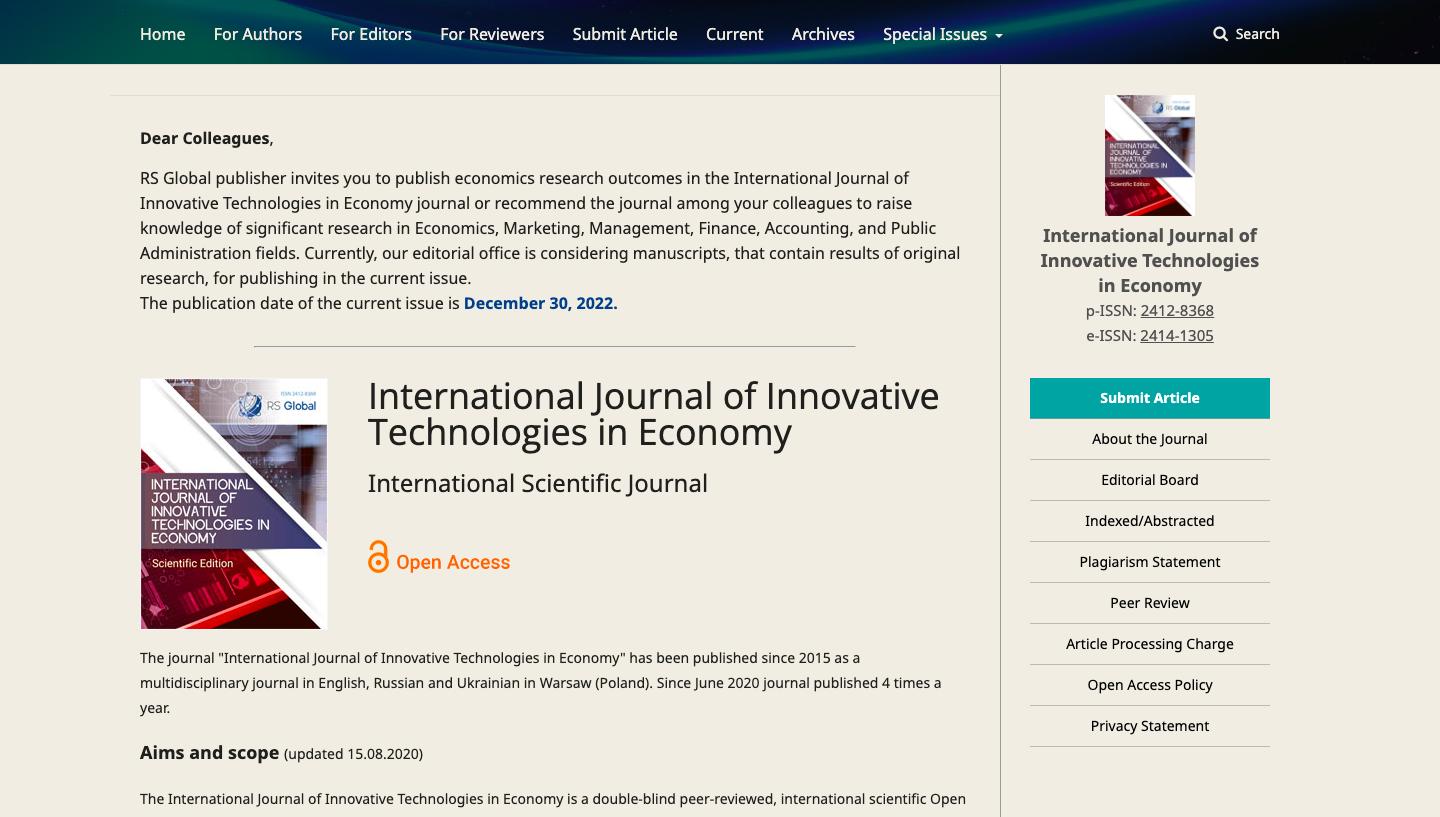Click the small journal cover in sidebar
This screenshot has width=1440, height=817.
pos(1150,155)
